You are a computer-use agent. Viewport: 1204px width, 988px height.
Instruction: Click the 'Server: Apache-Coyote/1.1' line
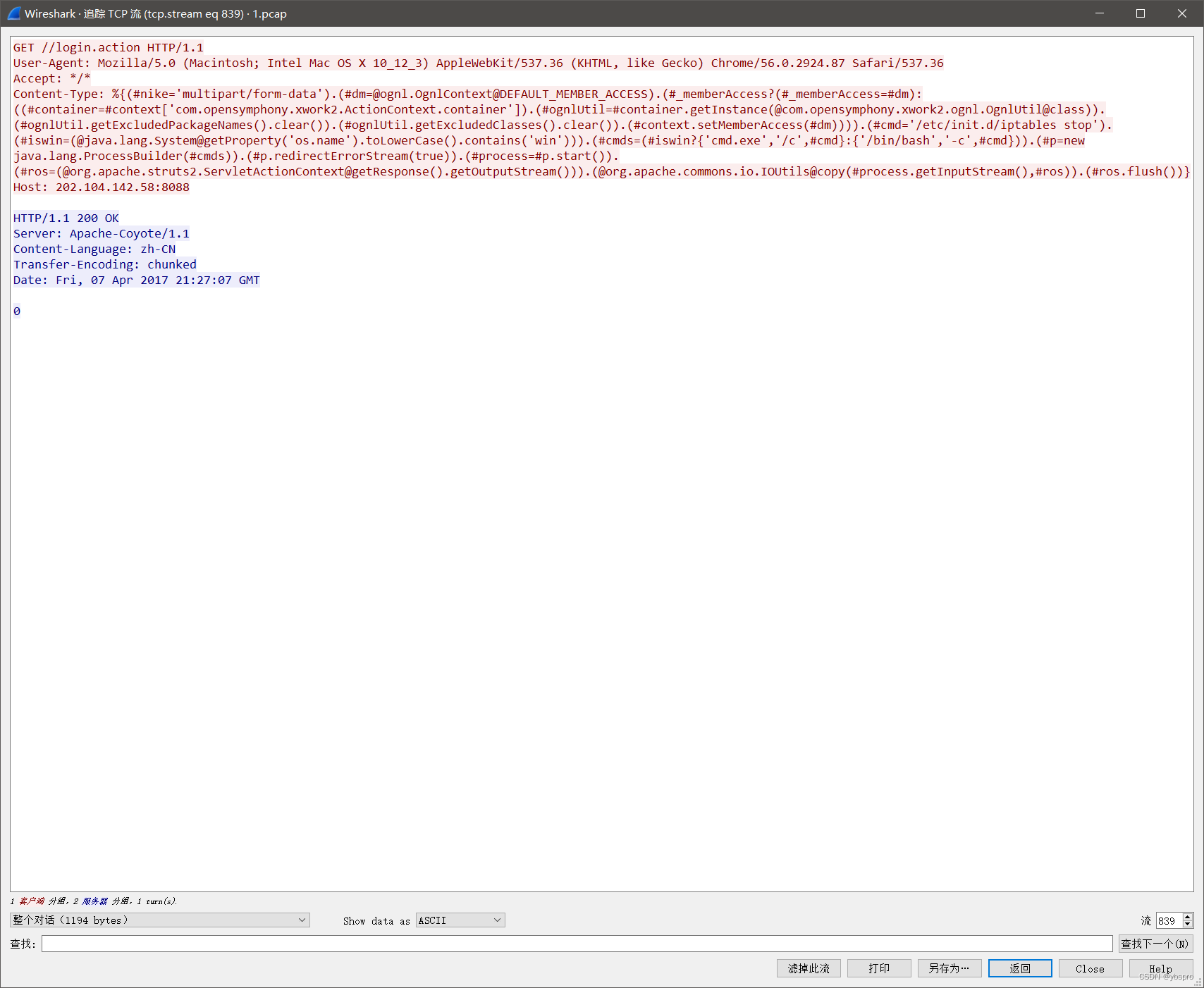pos(102,233)
